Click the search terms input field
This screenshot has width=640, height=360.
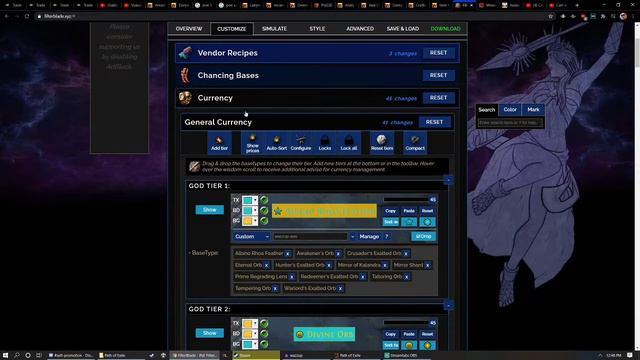pos(510,122)
